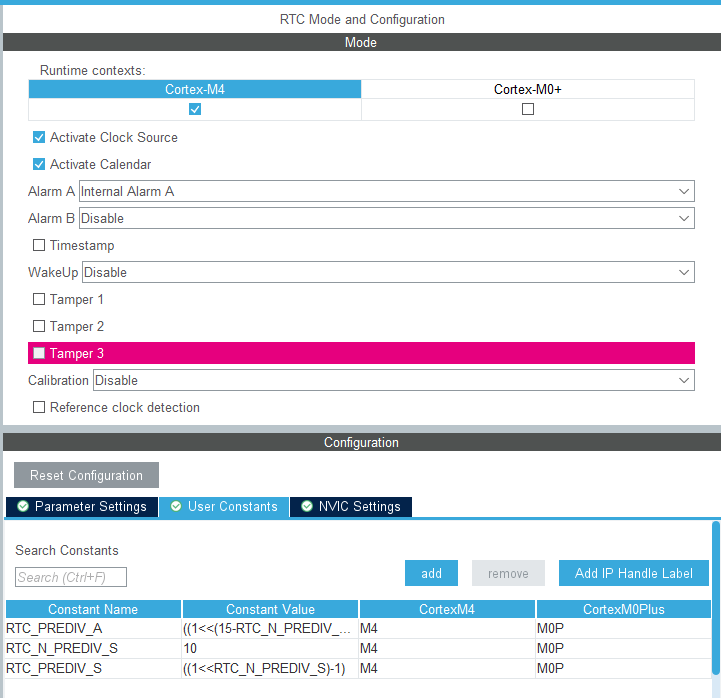Click the CortexM4 column header
721x698 pixels.
point(447,609)
